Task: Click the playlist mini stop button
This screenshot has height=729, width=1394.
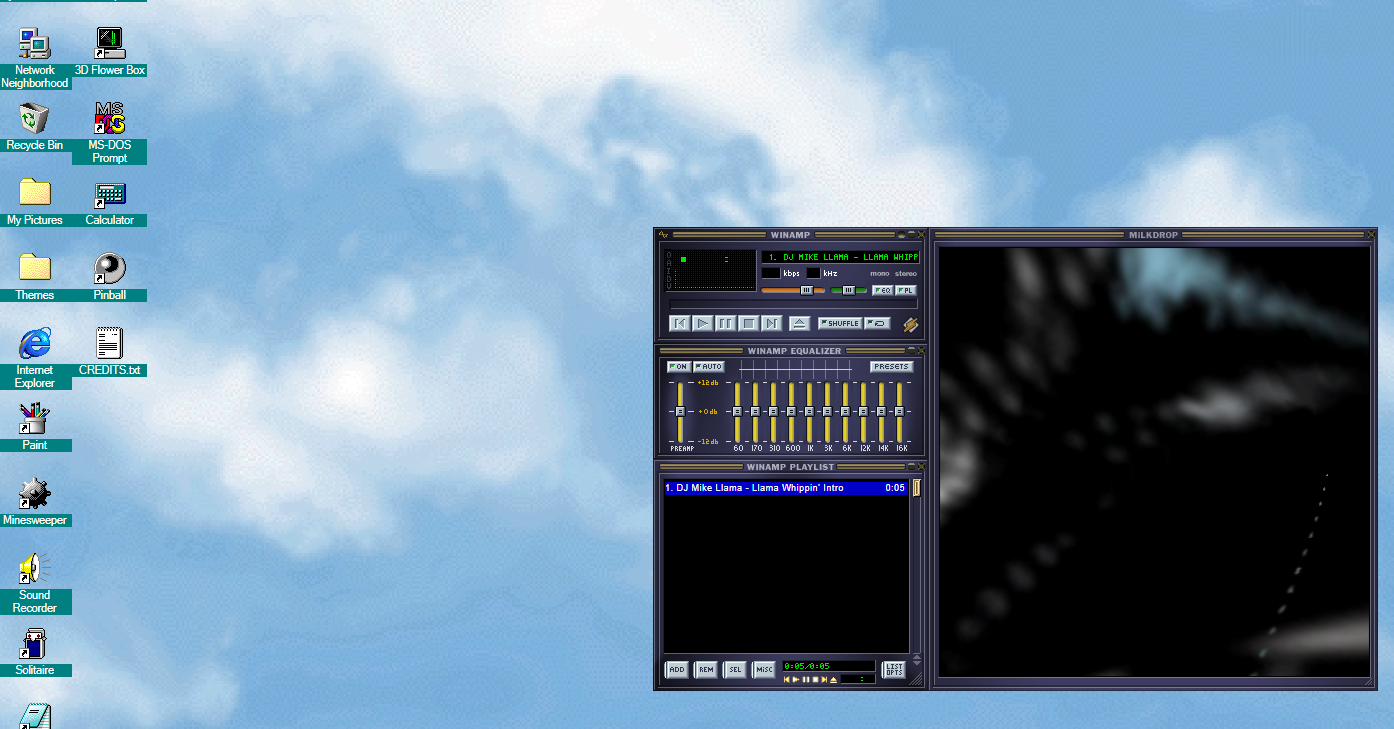Action: (x=815, y=680)
